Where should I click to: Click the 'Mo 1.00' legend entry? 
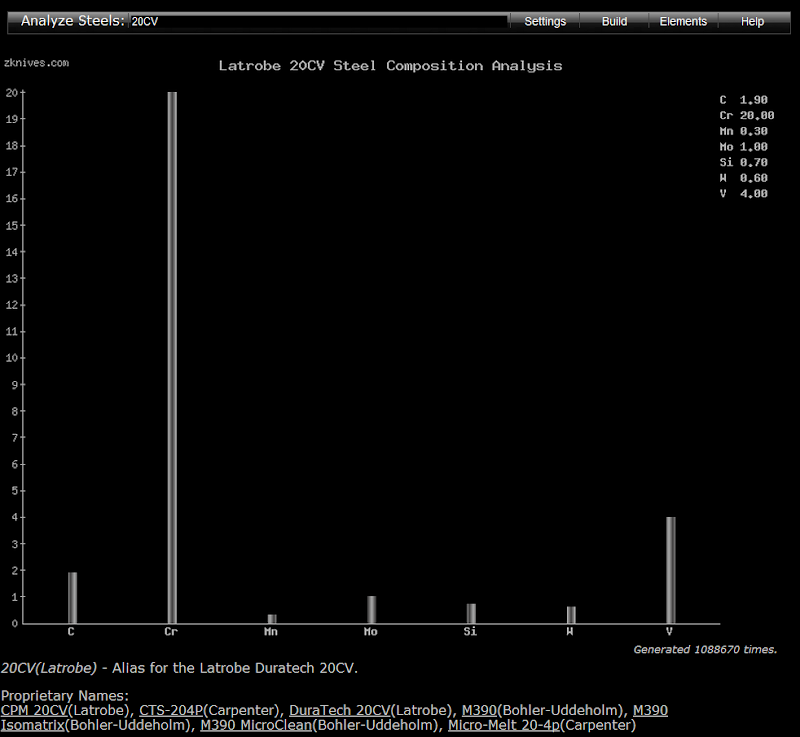[743, 147]
